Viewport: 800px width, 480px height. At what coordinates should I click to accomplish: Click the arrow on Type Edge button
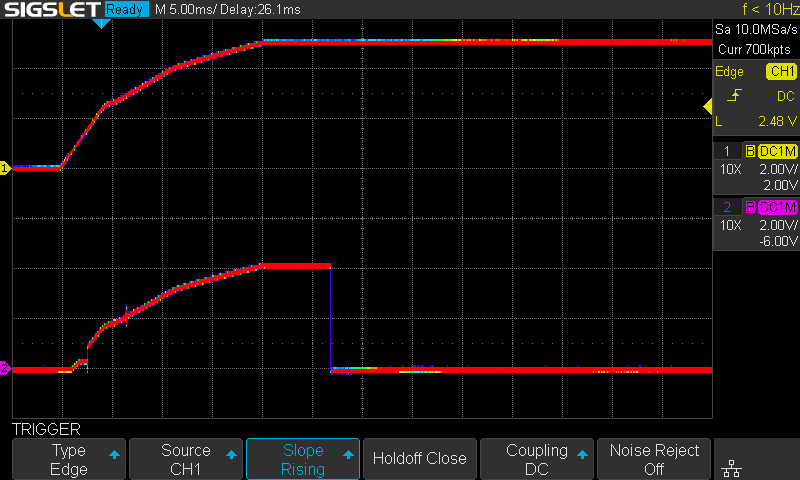click(x=114, y=454)
